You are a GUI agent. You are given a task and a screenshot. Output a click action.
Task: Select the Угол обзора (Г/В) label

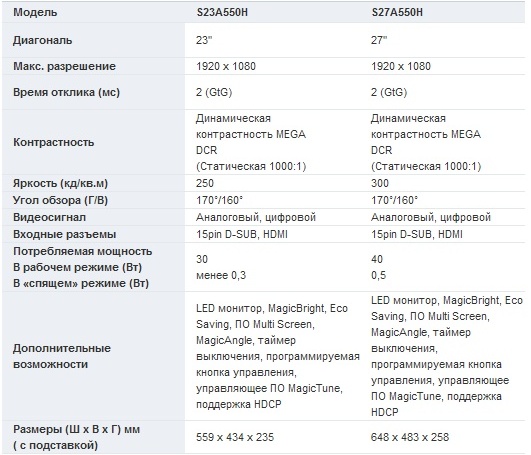click(60, 200)
